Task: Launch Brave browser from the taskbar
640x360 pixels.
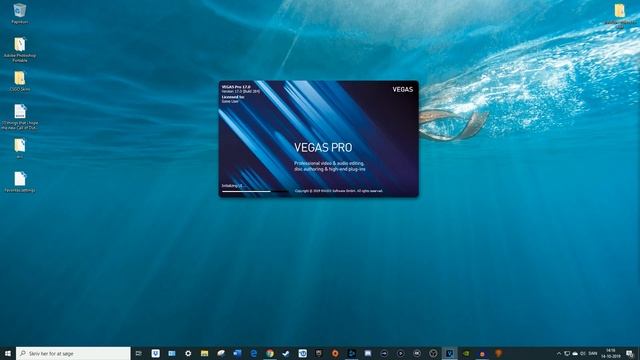Action: pos(498,353)
